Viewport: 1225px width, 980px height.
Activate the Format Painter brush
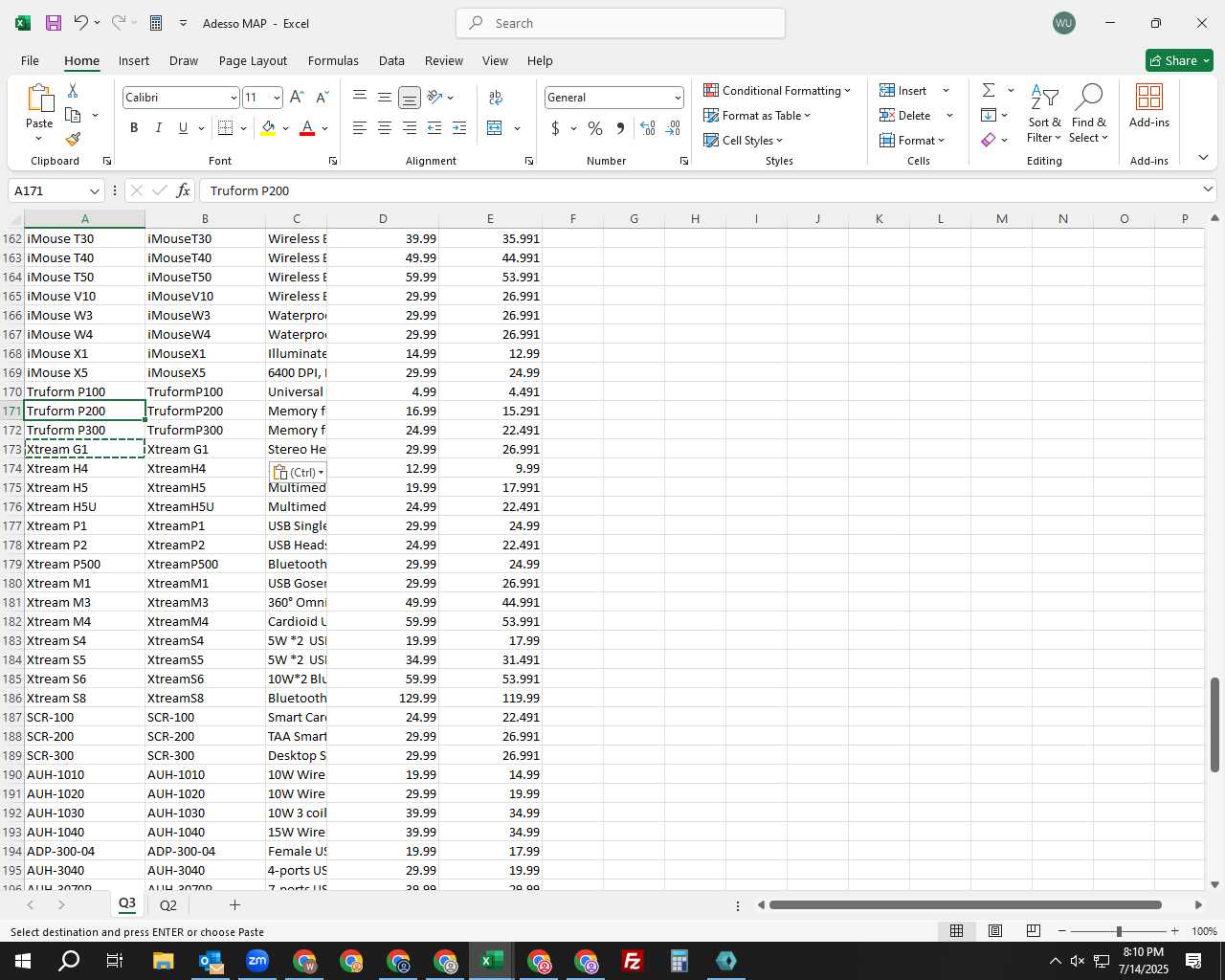[x=73, y=139]
